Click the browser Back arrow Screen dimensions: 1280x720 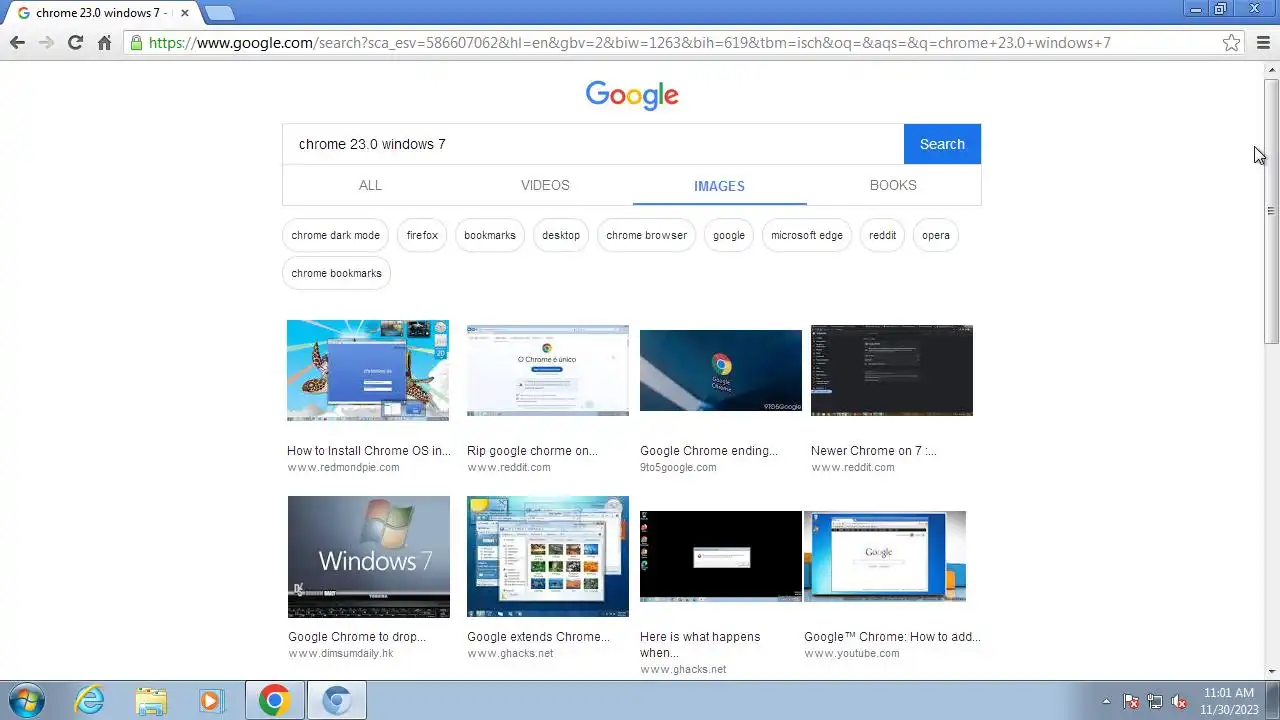click(17, 42)
